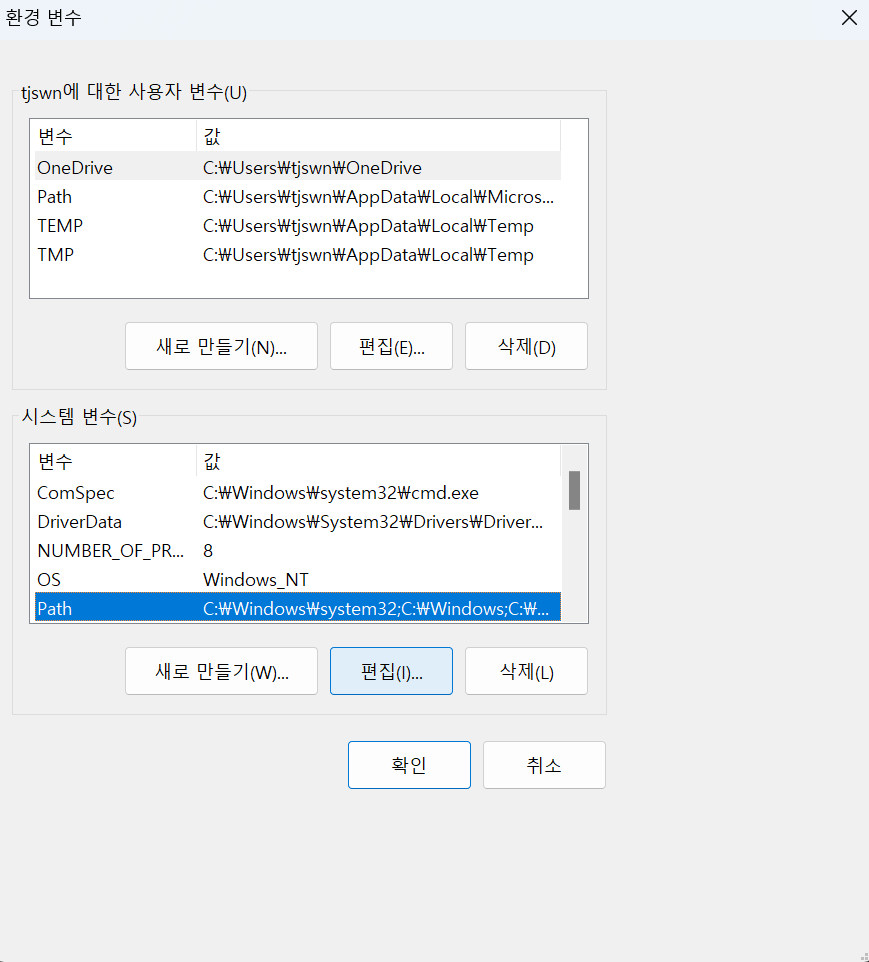
Task: Click the Windows_NT value cell
Action: [x=256, y=580]
